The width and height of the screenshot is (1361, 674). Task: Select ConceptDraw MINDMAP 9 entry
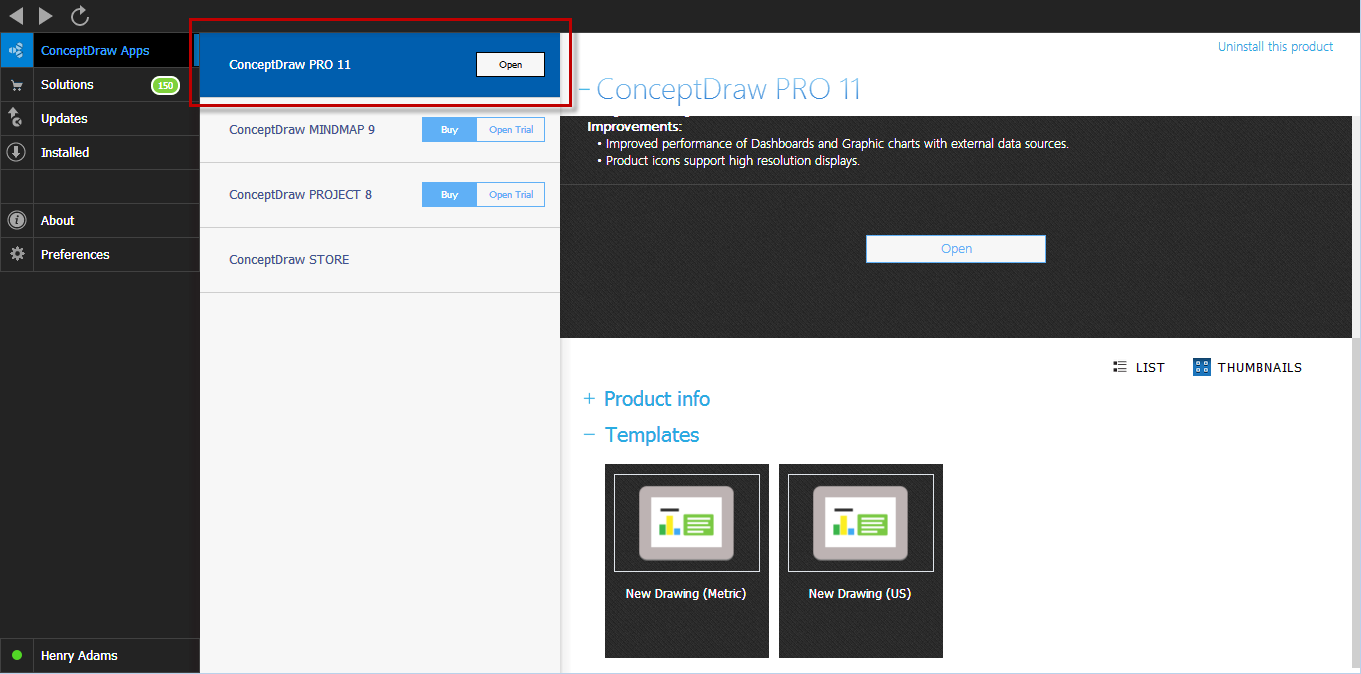(302, 129)
